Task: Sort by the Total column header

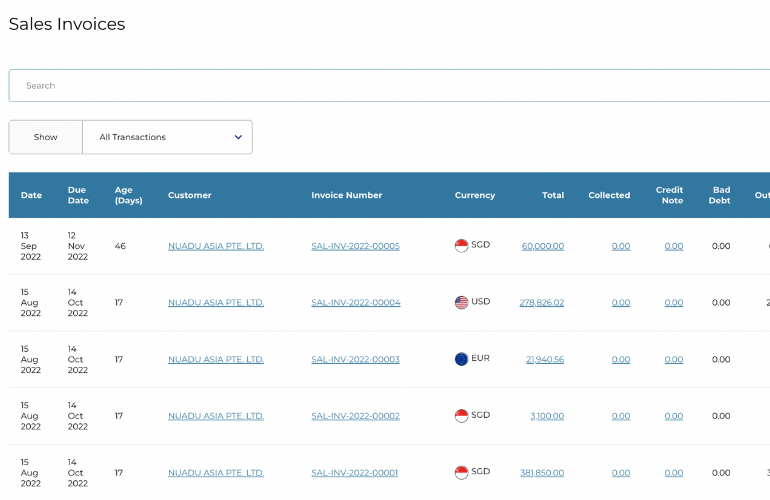Action: [553, 195]
